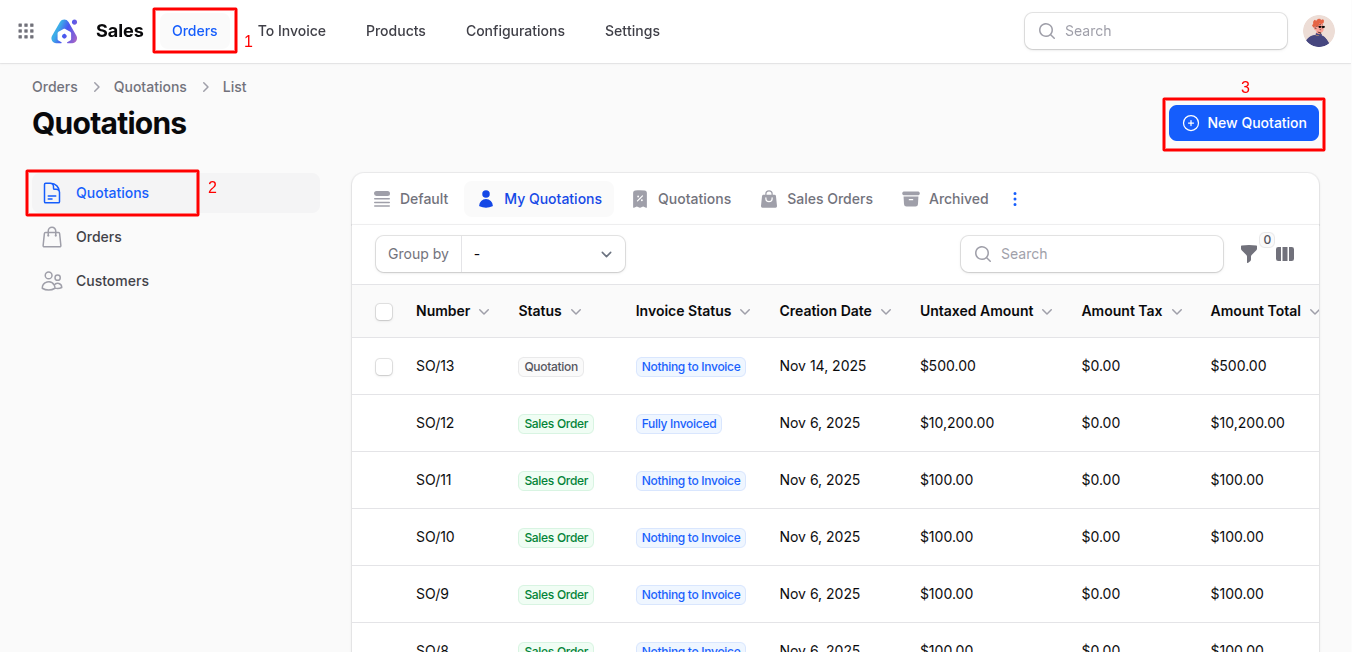
Task: Click the Sales app logo icon
Action: (65, 31)
